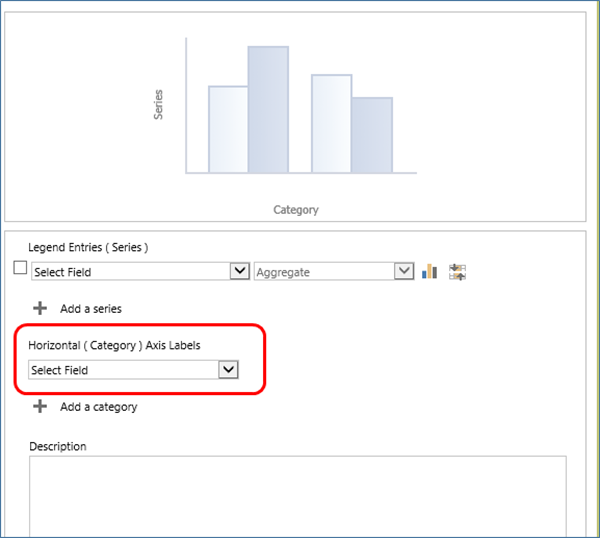Click the top/bottom rules icon

click(458, 271)
